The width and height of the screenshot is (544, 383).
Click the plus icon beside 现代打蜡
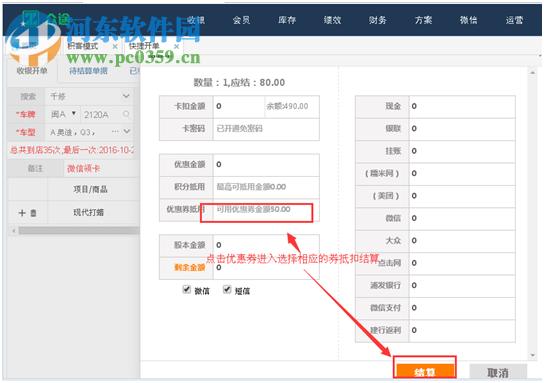point(22,213)
